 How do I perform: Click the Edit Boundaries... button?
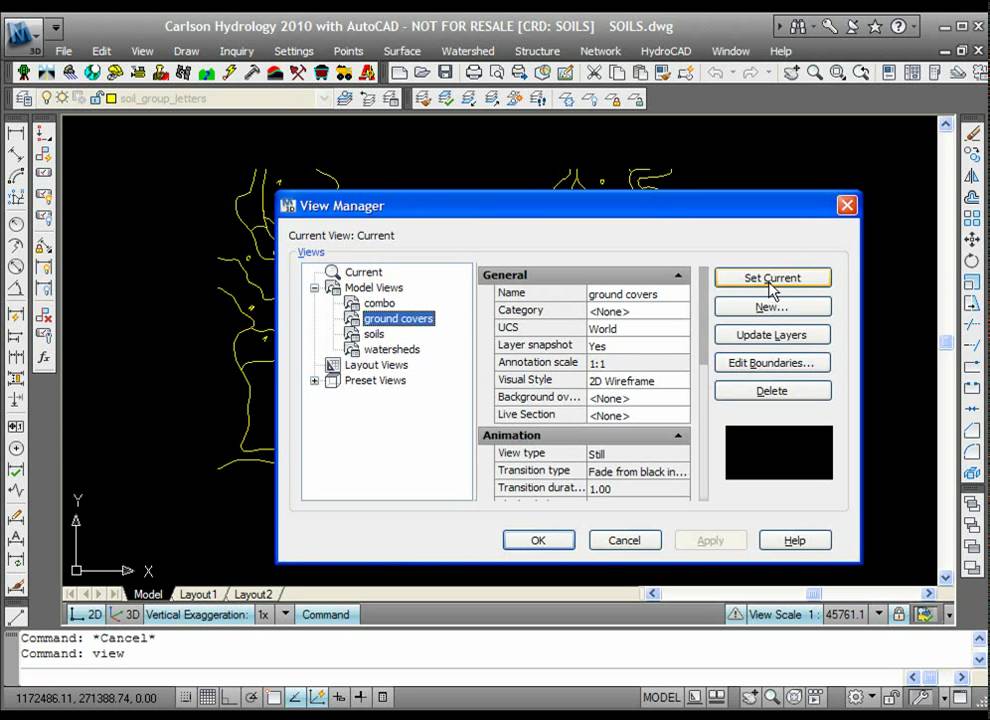click(772, 363)
